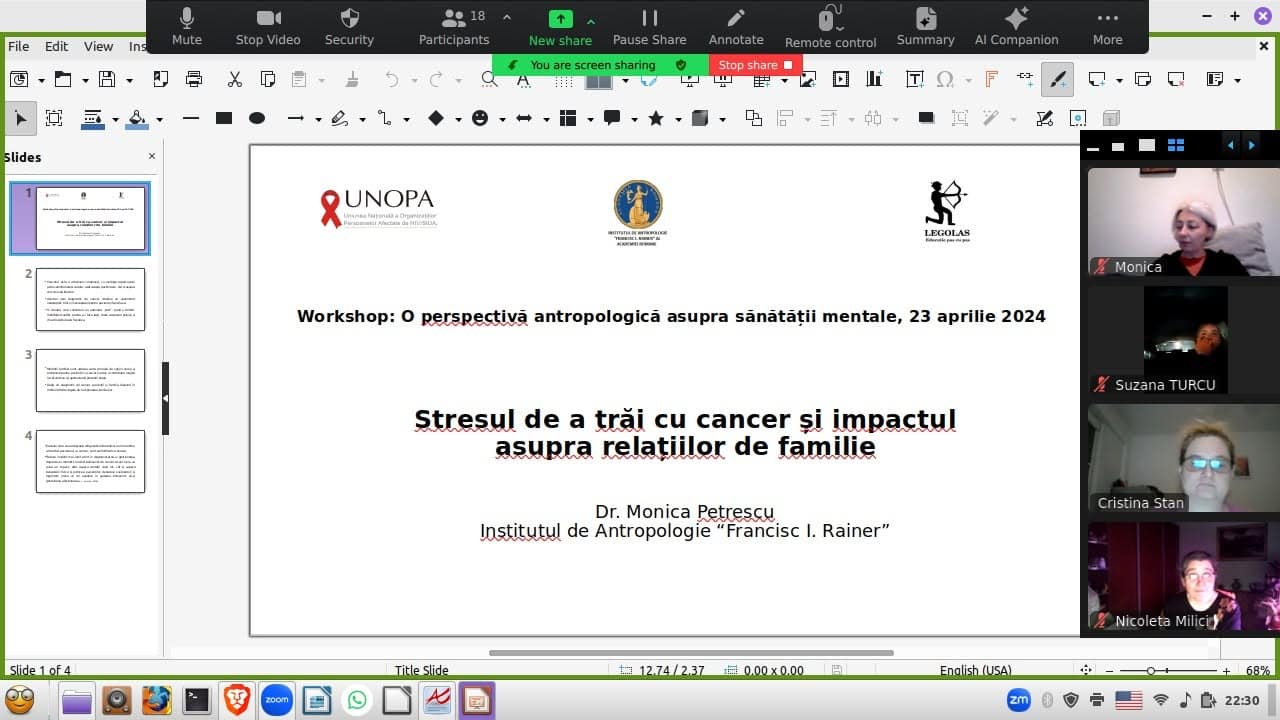
Task: Stop Video in Zoom toolbar
Action: click(268, 27)
